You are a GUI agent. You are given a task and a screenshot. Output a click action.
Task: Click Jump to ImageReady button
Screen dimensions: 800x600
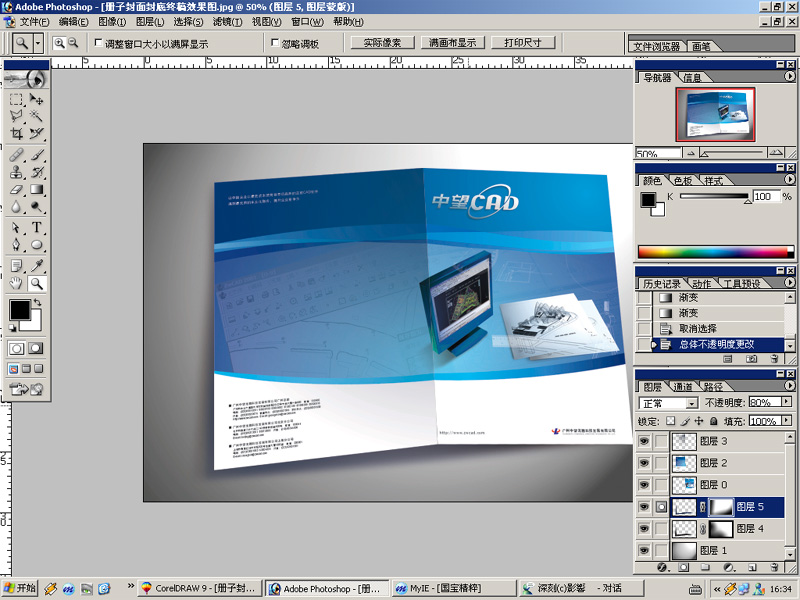click(x=27, y=389)
